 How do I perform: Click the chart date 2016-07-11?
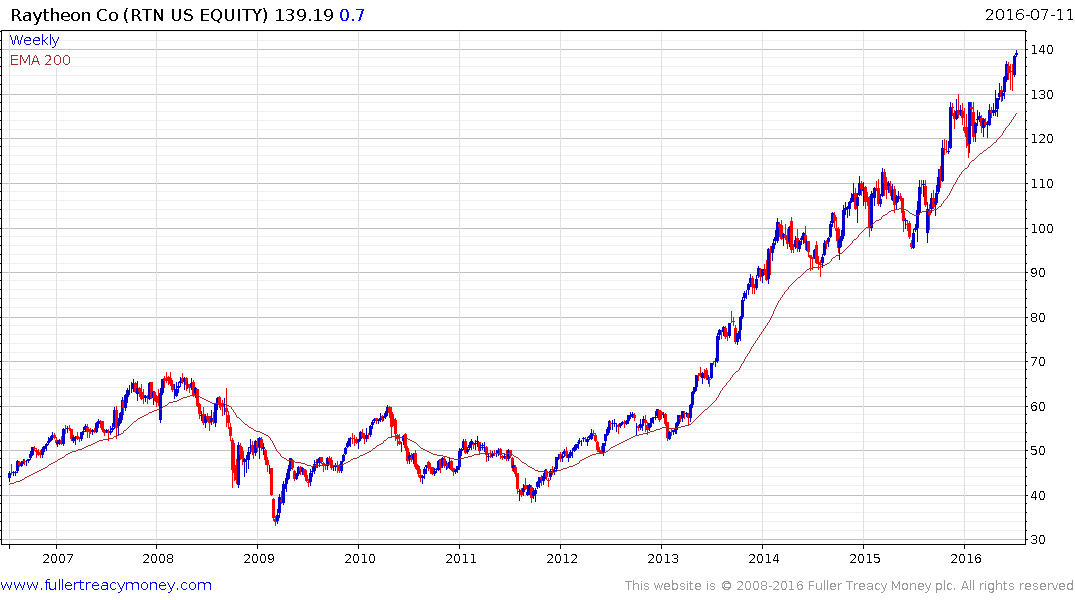point(1029,14)
